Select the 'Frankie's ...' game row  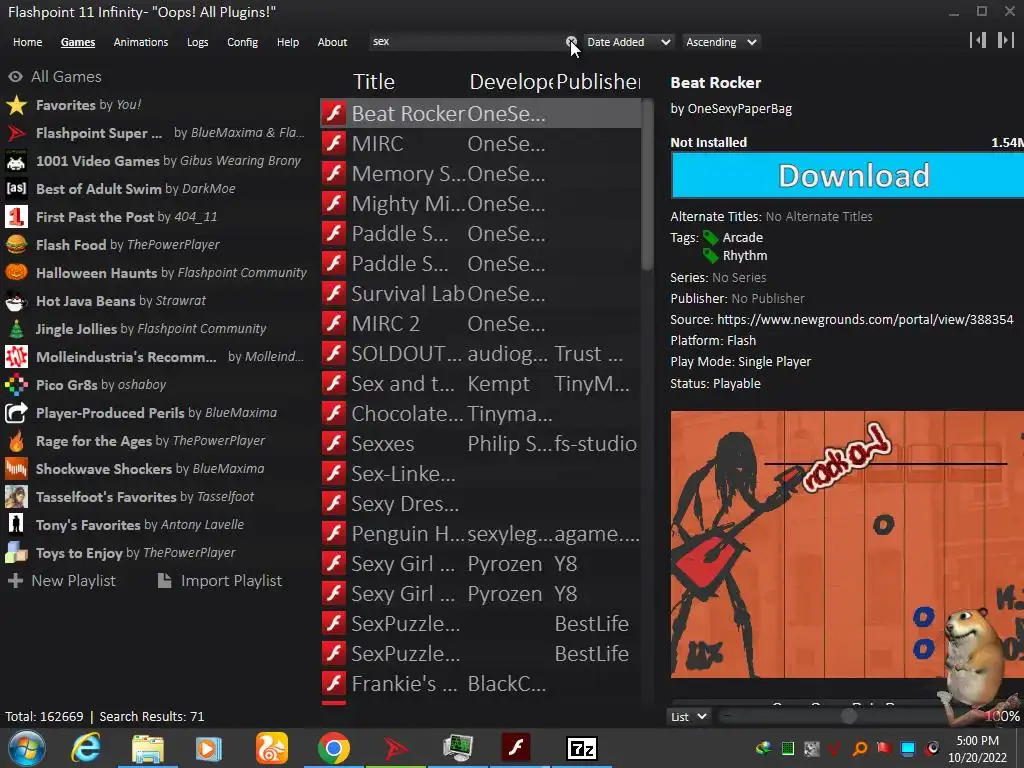click(480, 684)
